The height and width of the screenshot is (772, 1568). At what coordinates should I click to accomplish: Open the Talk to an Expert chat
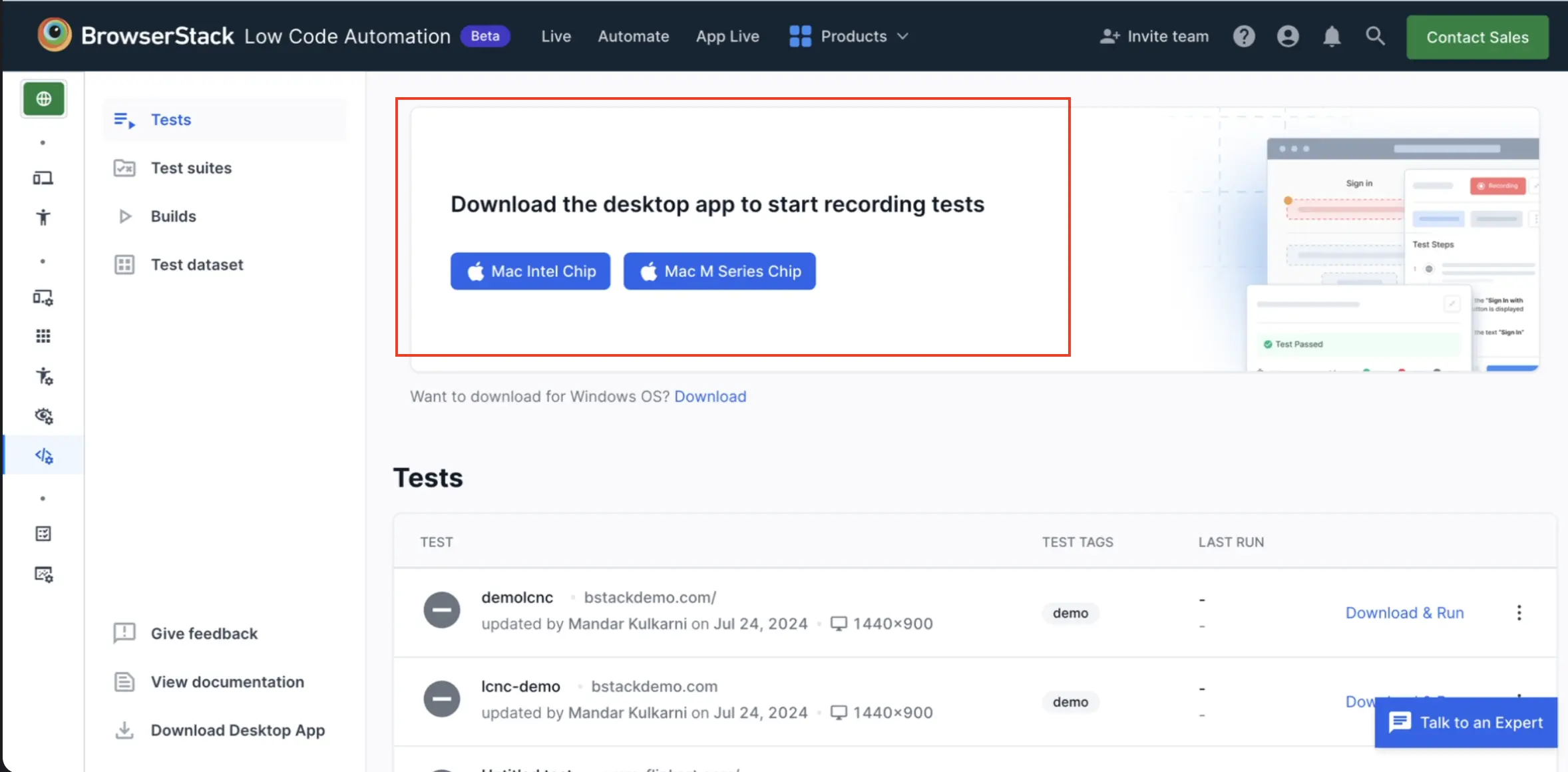point(1466,723)
